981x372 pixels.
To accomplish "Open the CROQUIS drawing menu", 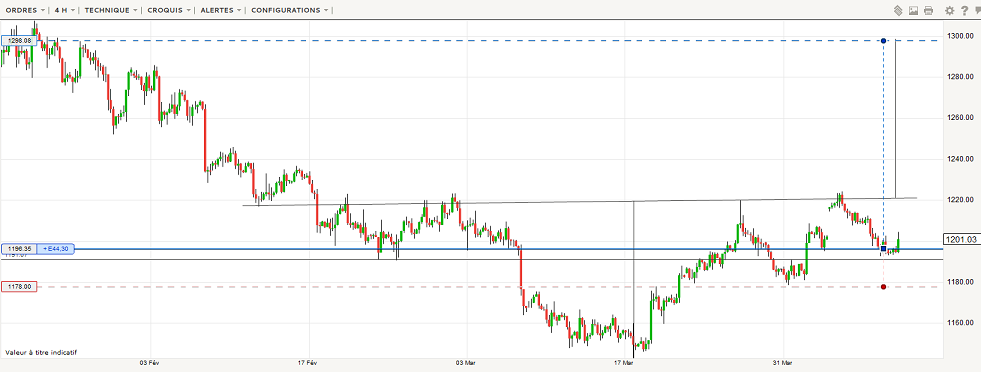I will coord(169,10).
